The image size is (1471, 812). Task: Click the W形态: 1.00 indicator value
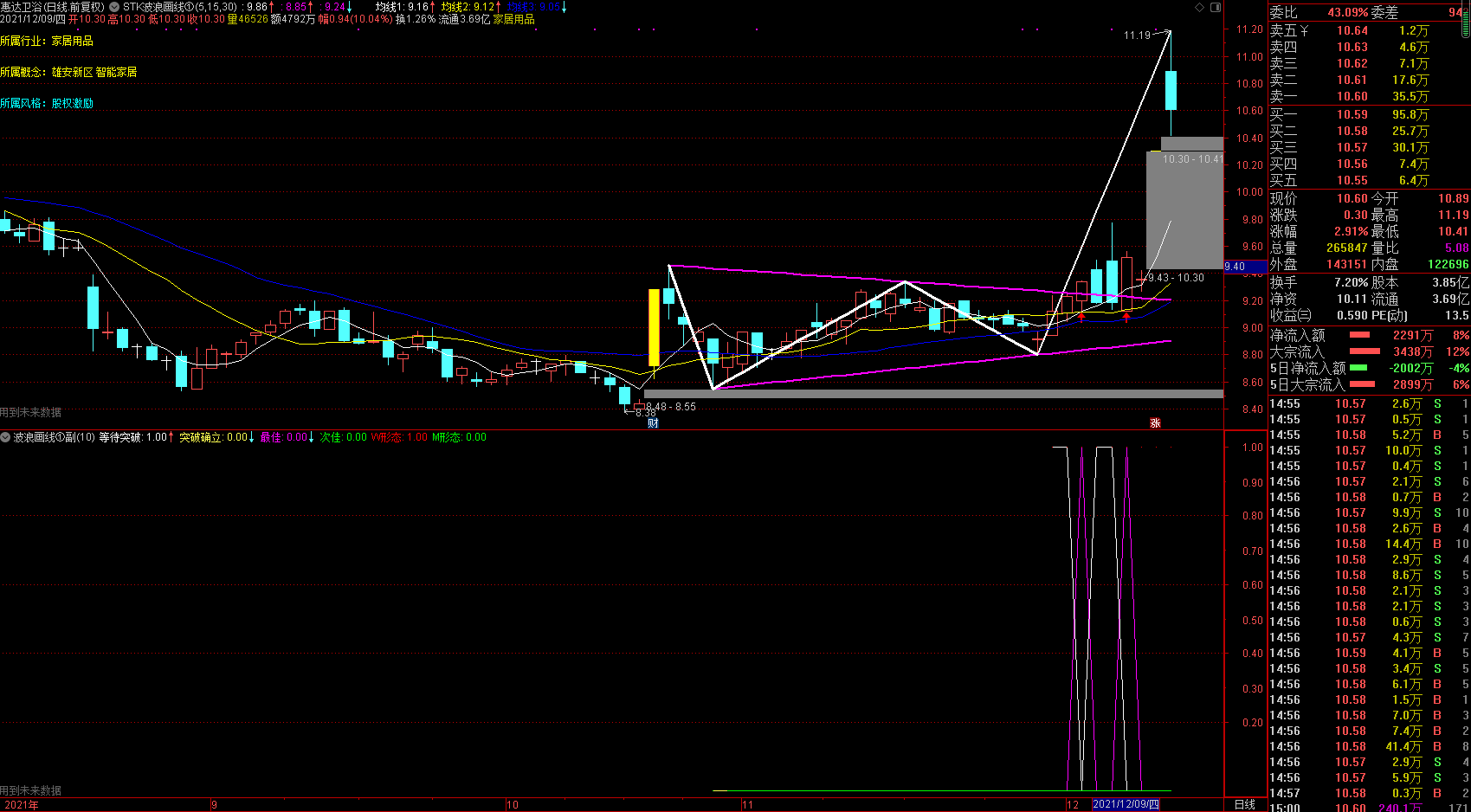400,438
